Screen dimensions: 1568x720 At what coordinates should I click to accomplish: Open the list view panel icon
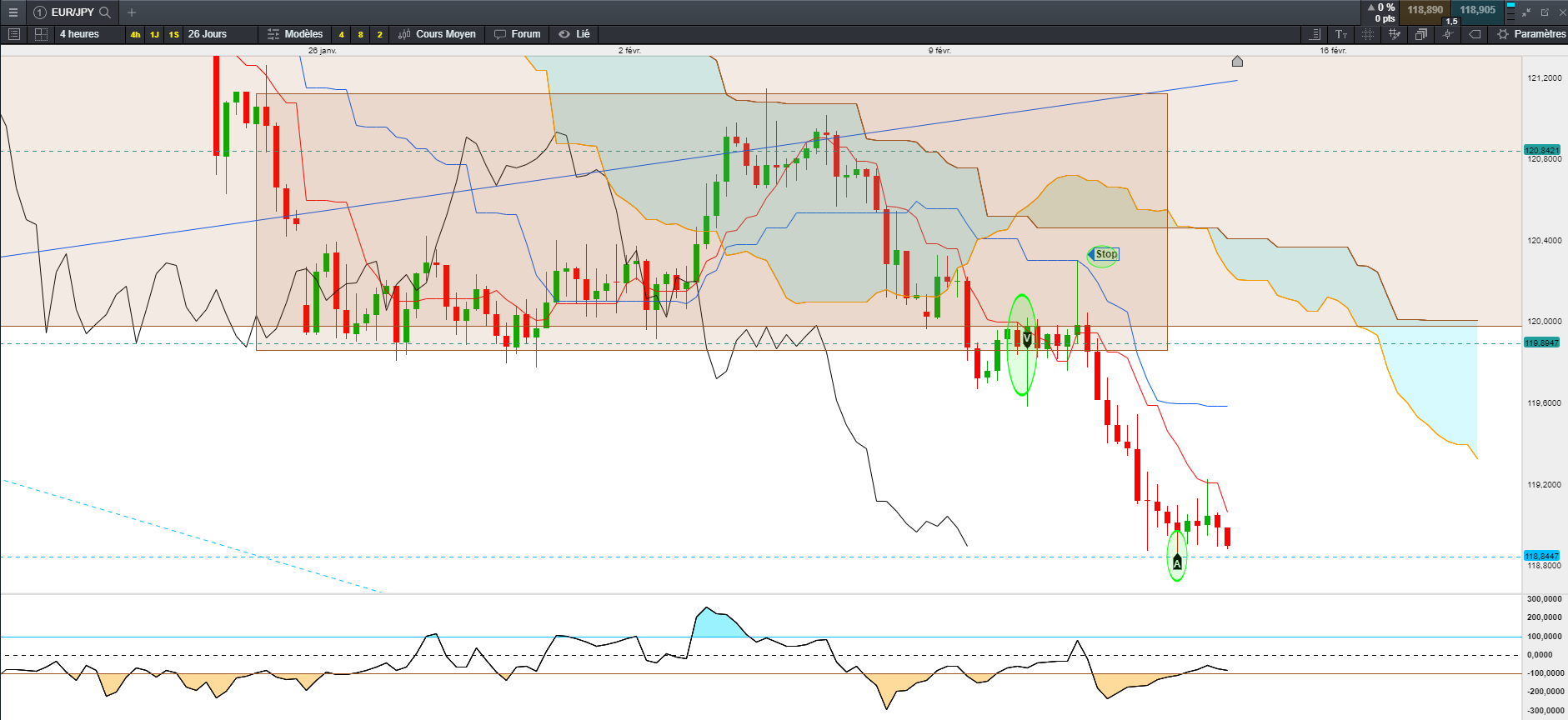pos(13,34)
